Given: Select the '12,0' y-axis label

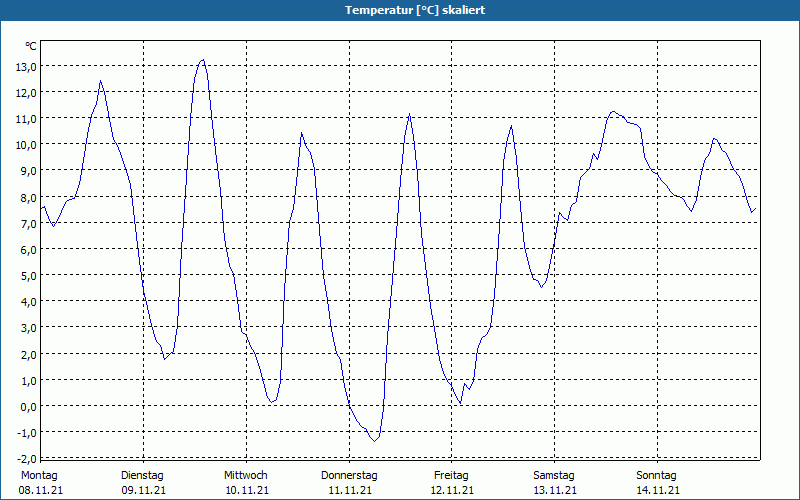Looking at the screenshot, I should tap(26, 93).
